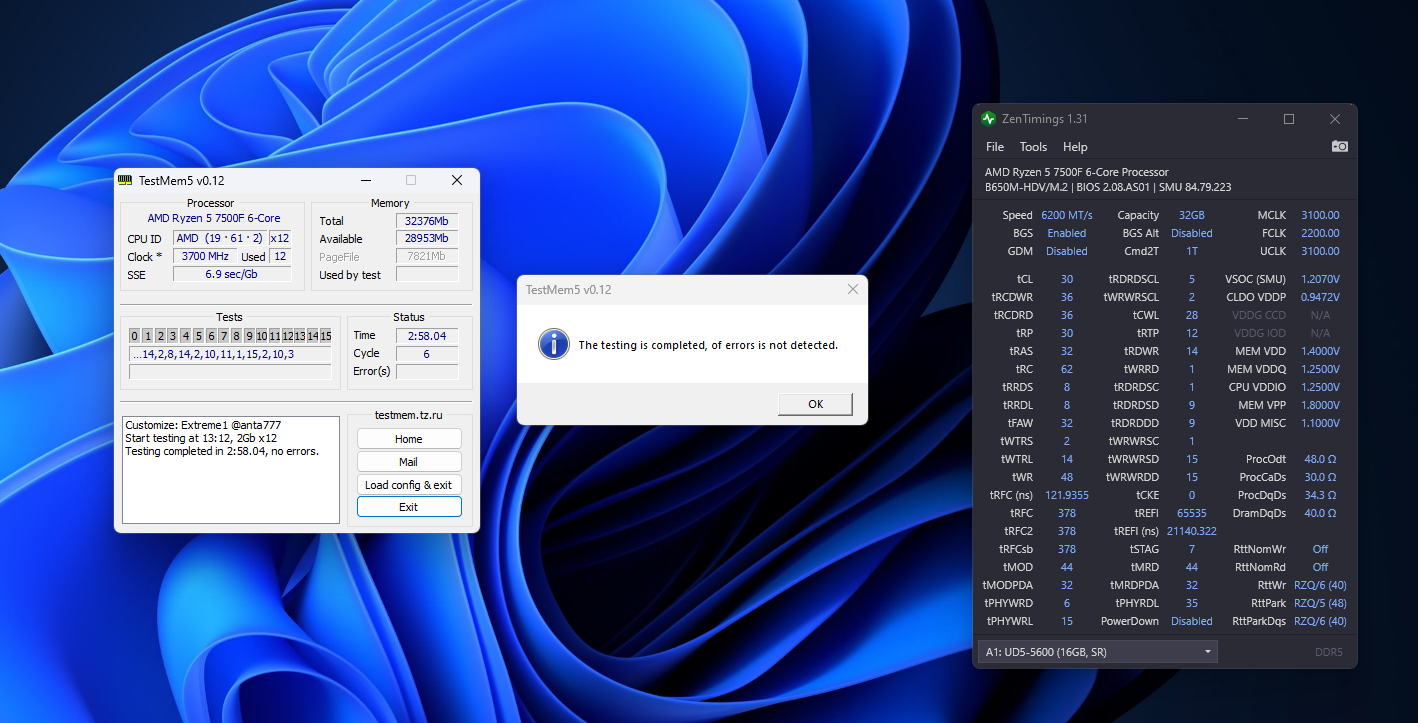Image resolution: width=1418 pixels, height=723 pixels.
Task: Click the FCLK value 2200.00
Action: click(x=1320, y=233)
